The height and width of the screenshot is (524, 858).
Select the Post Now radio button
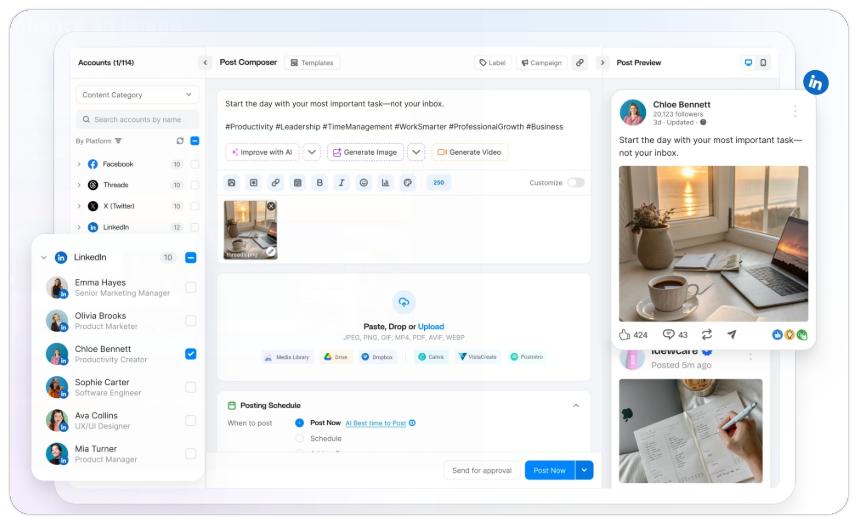click(299, 423)
